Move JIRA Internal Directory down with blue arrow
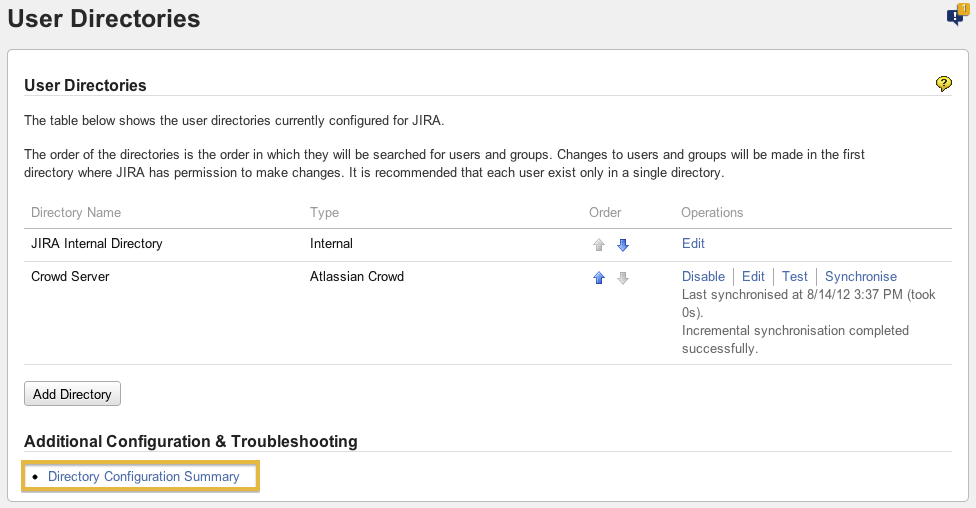Viewport: 976px width, 508px height. coord(623,245)
